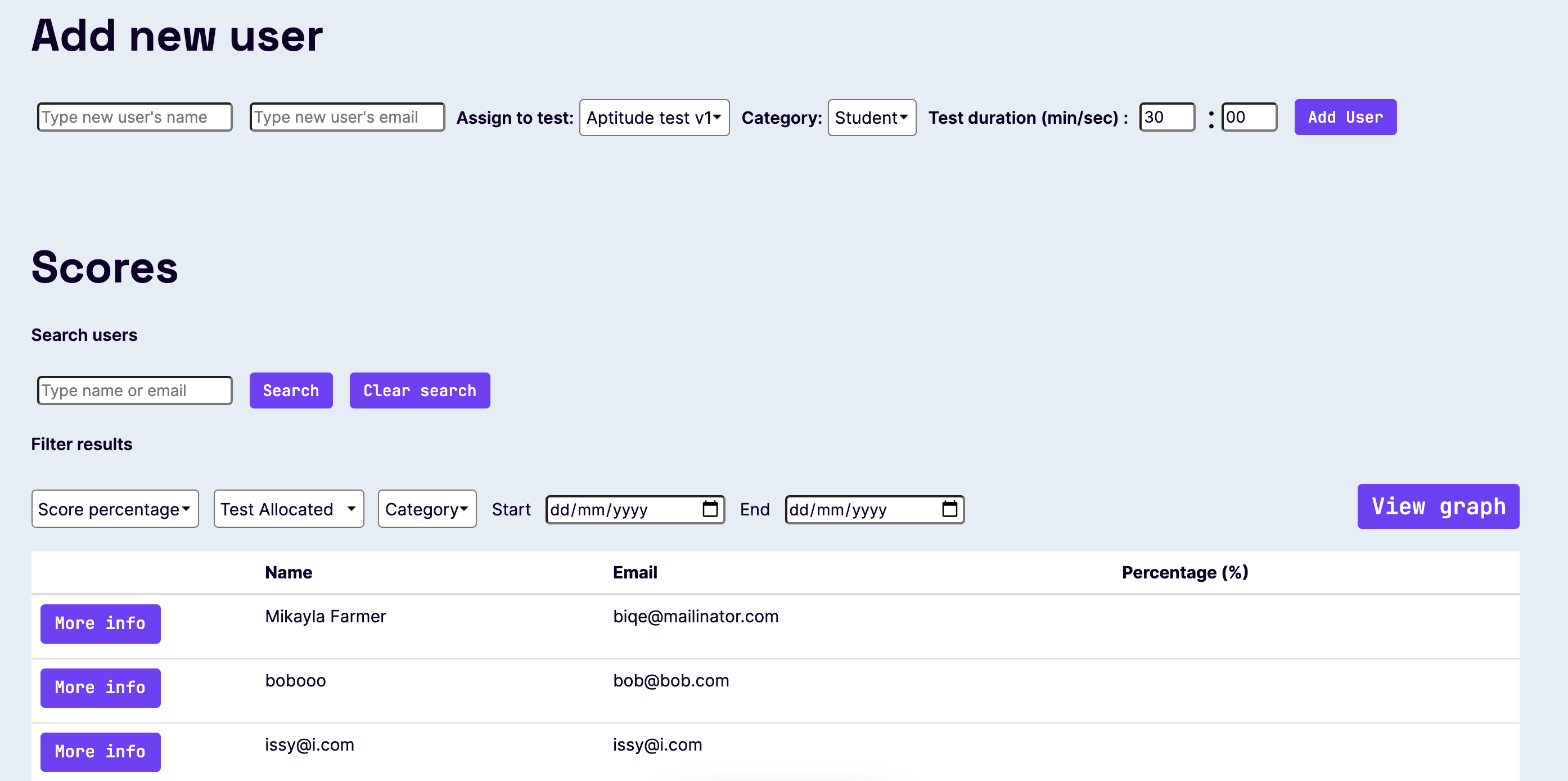
Task: Click the Add User button
Action: tap(1343, 117)
